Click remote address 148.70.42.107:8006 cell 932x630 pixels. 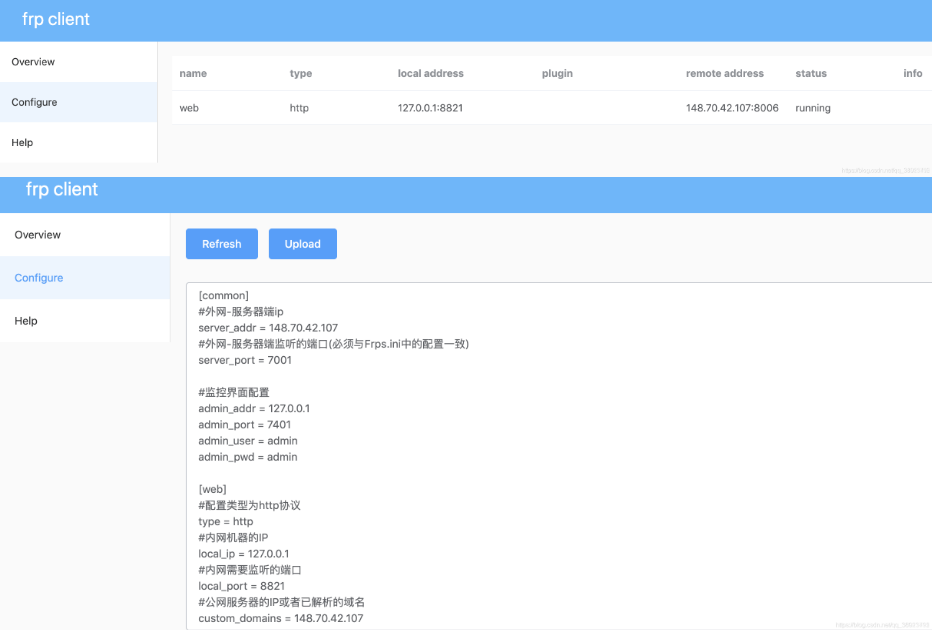tap(732, 108)
